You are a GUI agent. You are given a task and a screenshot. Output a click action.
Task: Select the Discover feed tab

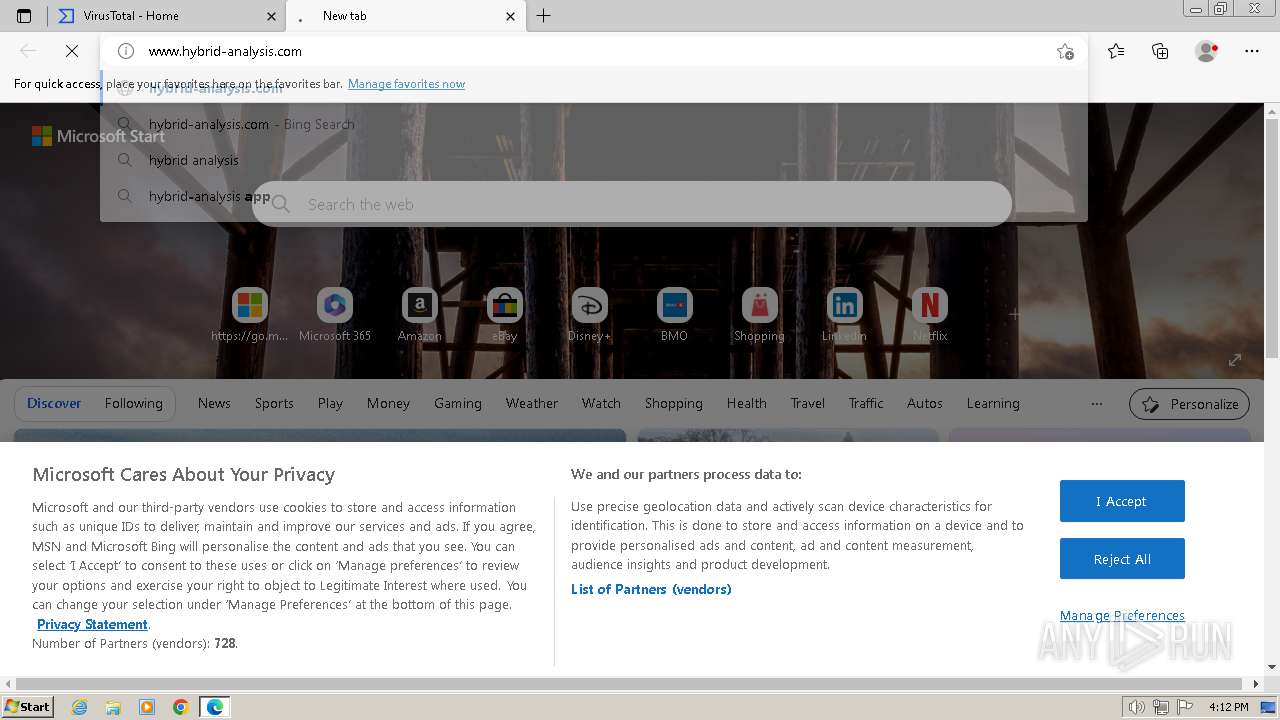pos(54,403)
